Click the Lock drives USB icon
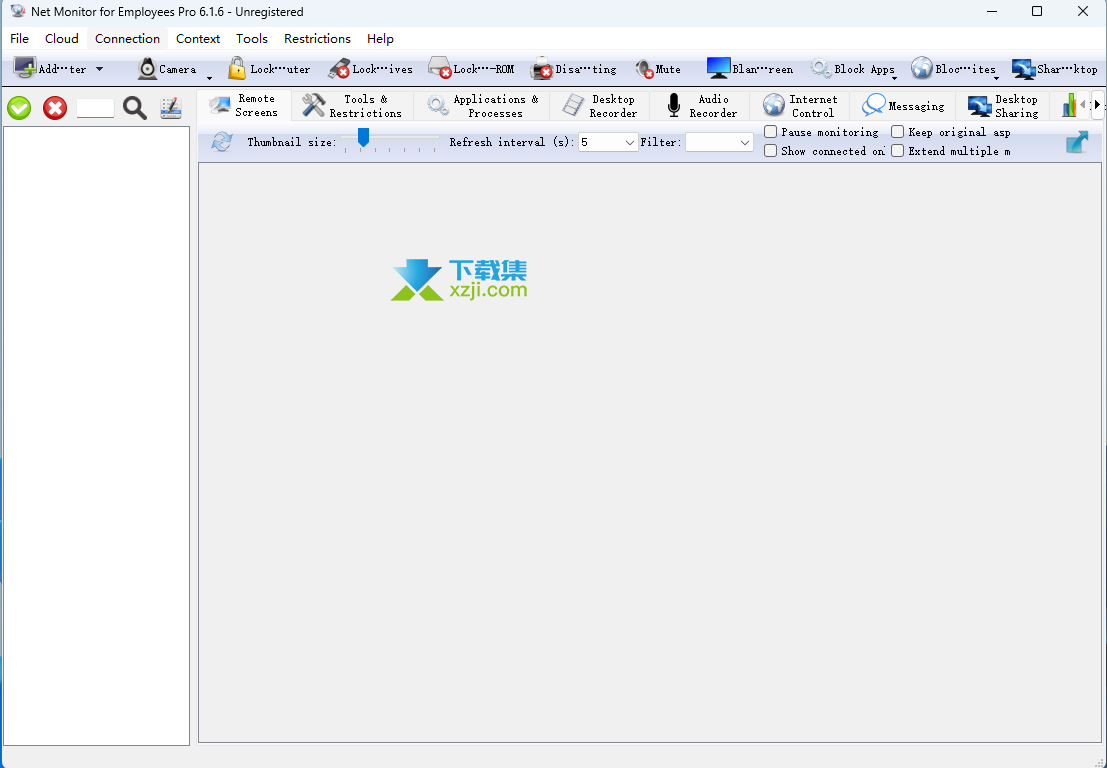This screenshot has height=768, width=1107. point(339,68)
